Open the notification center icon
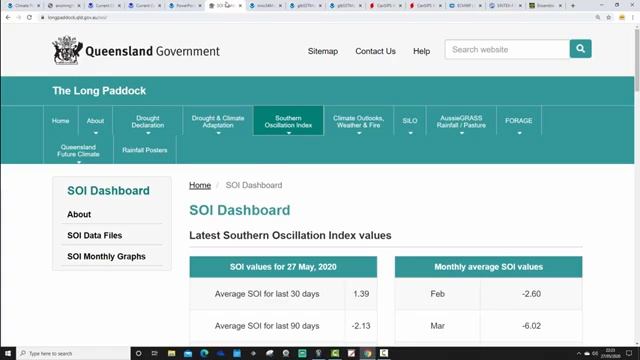This screenshot has height=360, width=640. coord(629,353)
